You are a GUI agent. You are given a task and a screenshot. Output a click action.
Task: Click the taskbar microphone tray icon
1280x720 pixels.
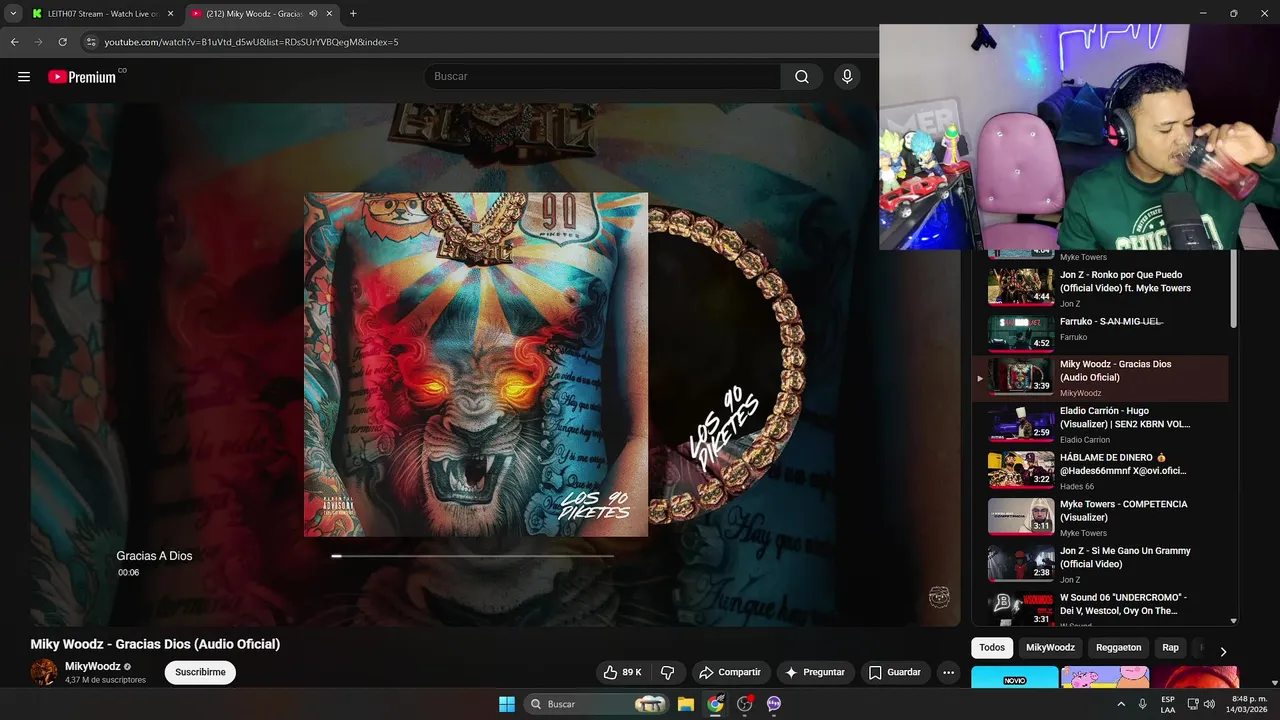coord(1142,704)
